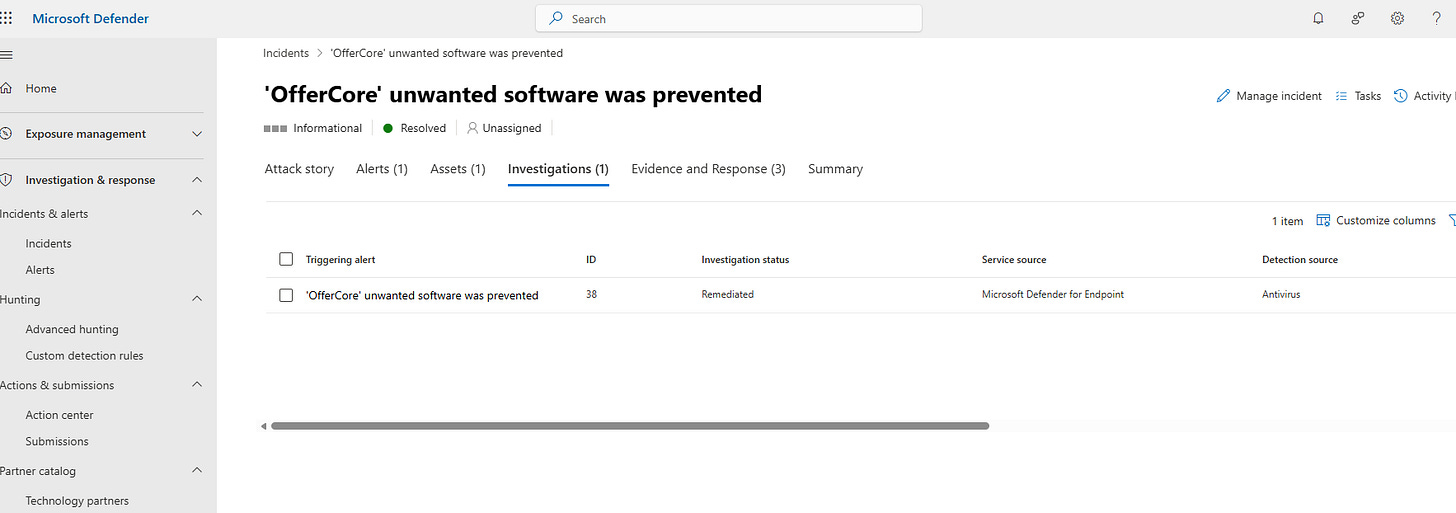Switch to the Assets (1) tab
1456x513 pixels.
[458, 169]
